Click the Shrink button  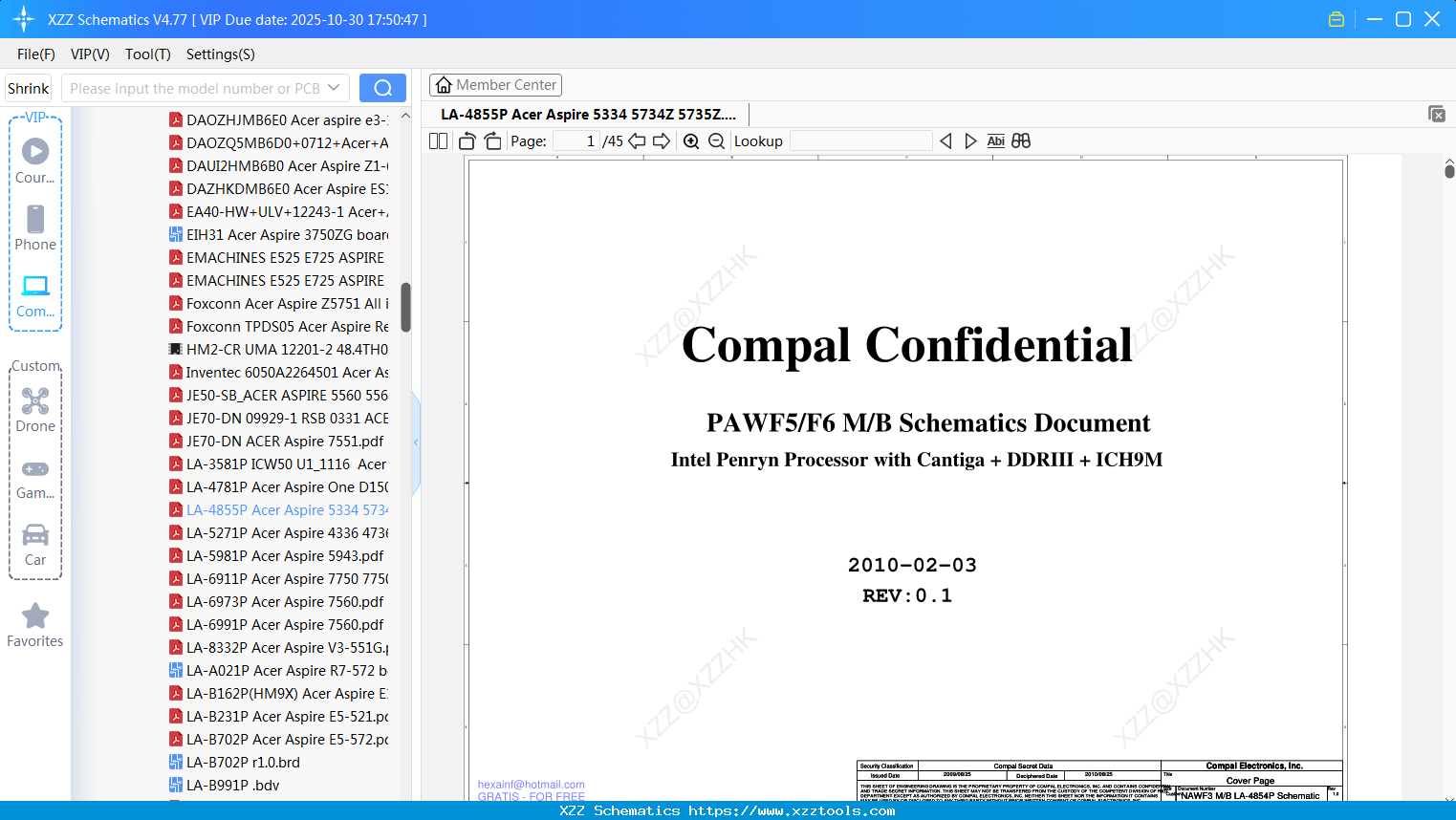(29, 88)
